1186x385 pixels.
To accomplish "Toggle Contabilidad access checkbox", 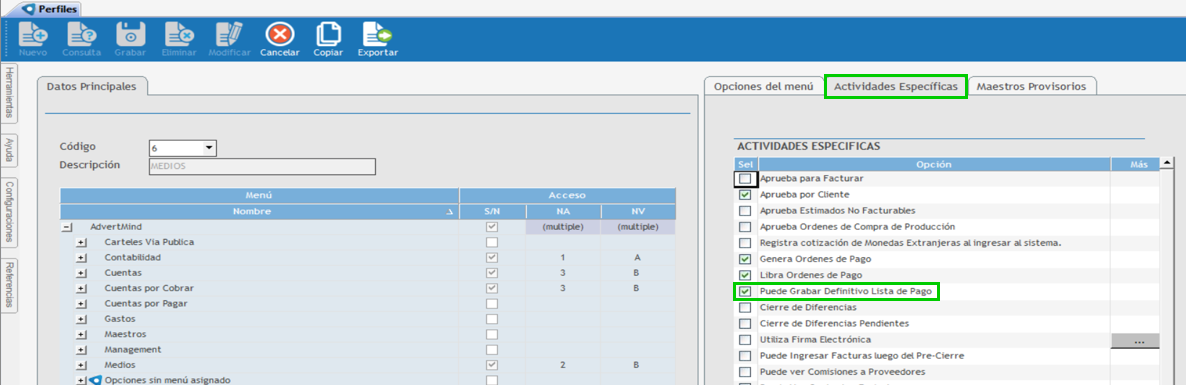I will [492, 257].
